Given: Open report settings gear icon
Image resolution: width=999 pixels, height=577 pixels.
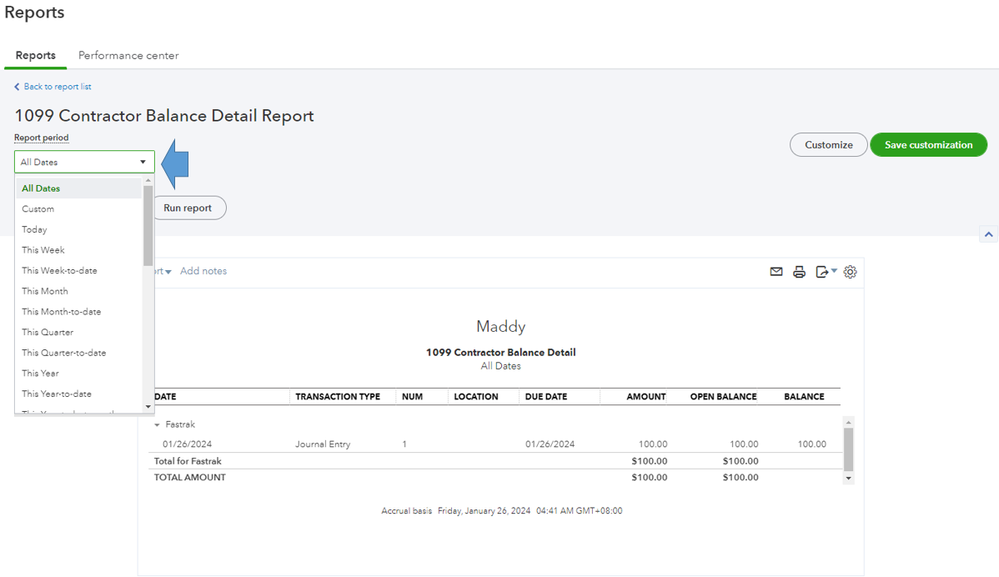Looking at the screenshot, I should (x=850, y=271).
